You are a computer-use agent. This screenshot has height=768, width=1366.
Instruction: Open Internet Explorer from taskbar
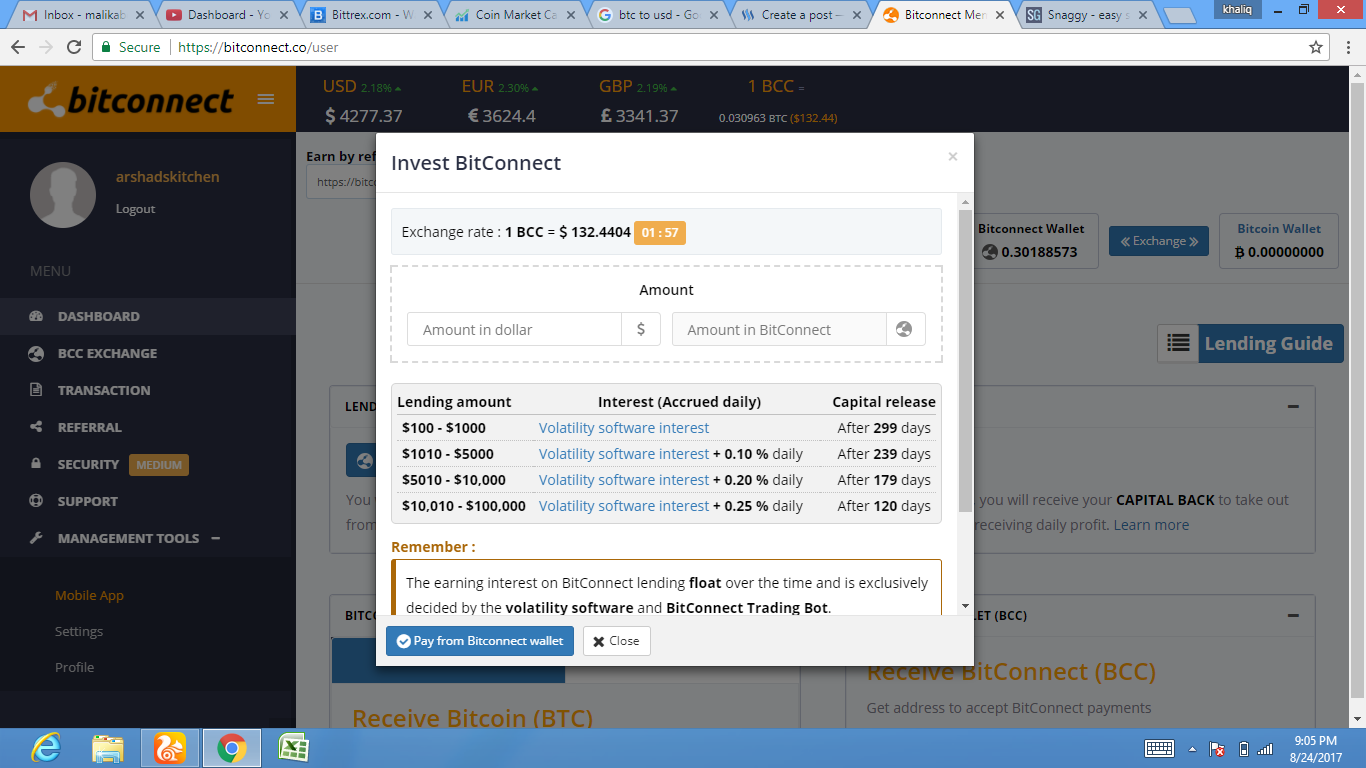(x=46, y=748)
